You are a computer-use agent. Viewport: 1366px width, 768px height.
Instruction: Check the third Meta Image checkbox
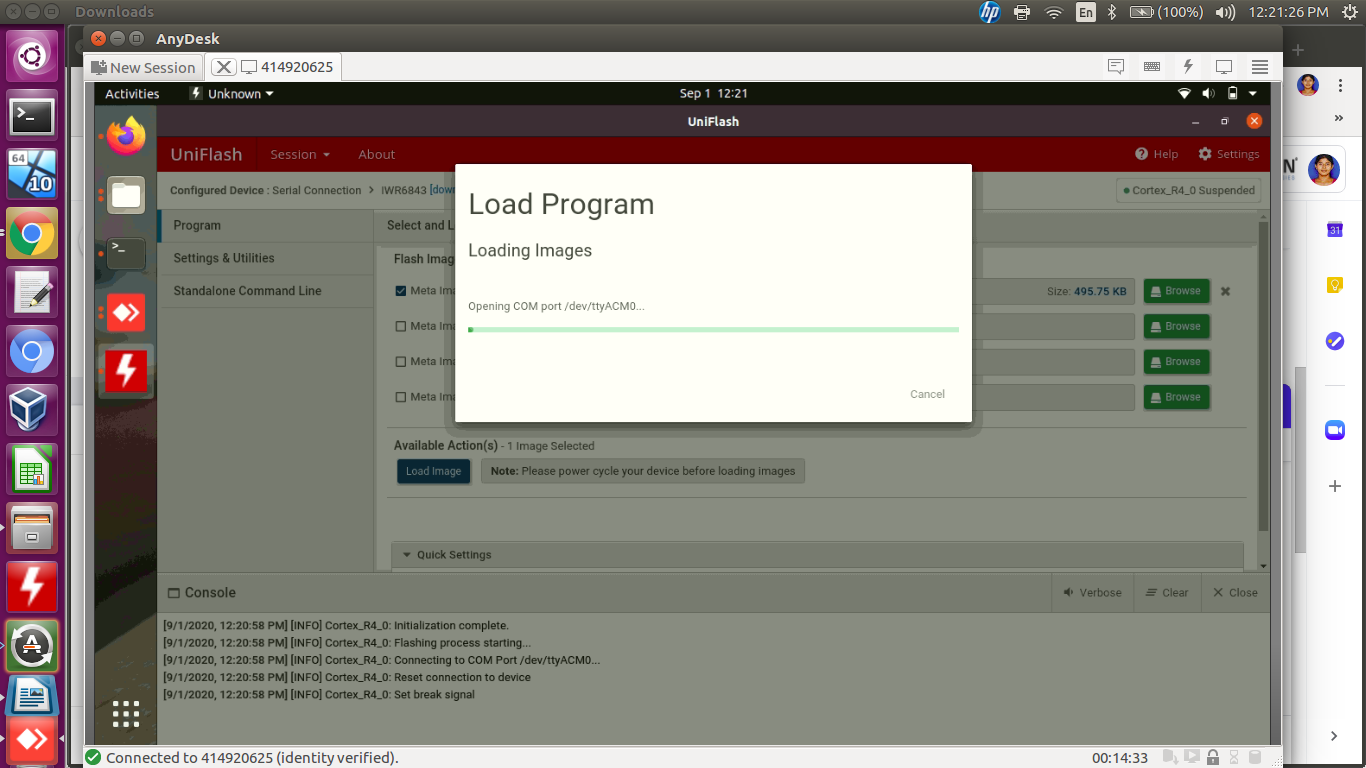pyautogui.click(x=401, y=361)
